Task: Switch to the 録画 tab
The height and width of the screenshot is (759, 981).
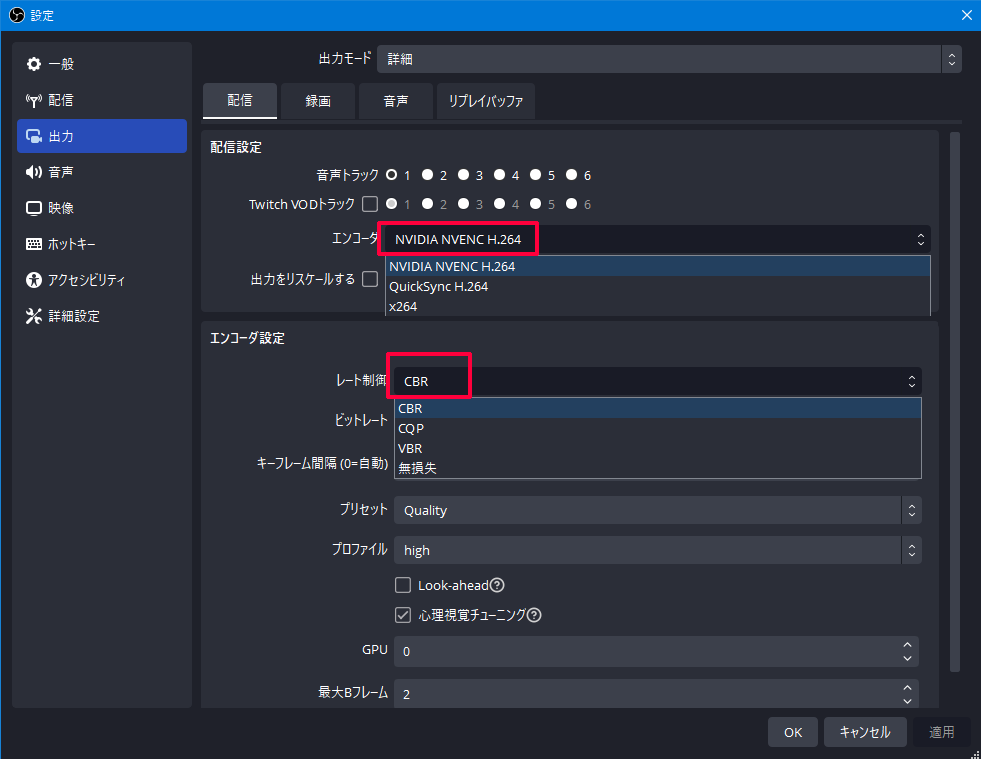Action: click(317, 100)
